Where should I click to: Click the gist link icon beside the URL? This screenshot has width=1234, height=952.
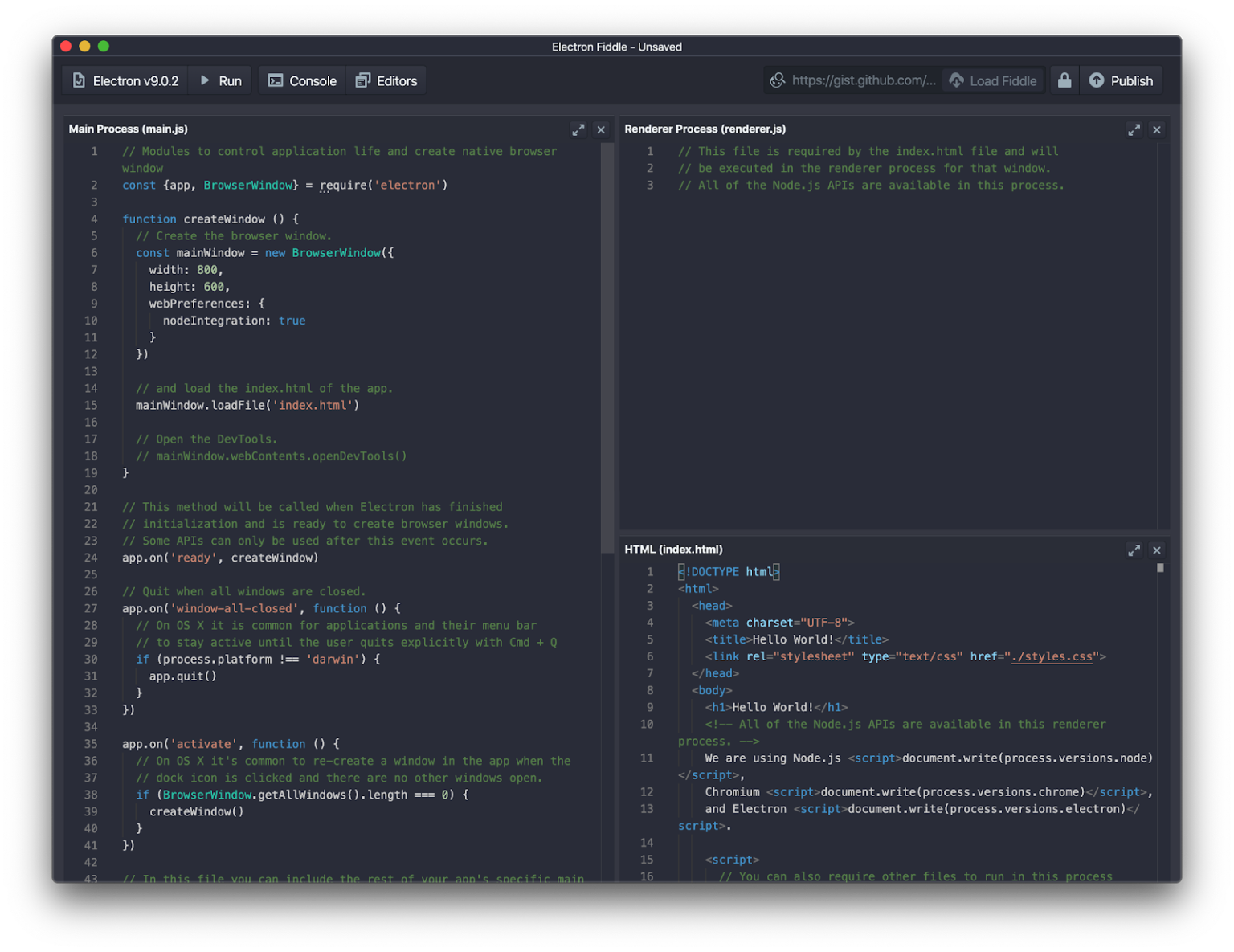(777, 80)
